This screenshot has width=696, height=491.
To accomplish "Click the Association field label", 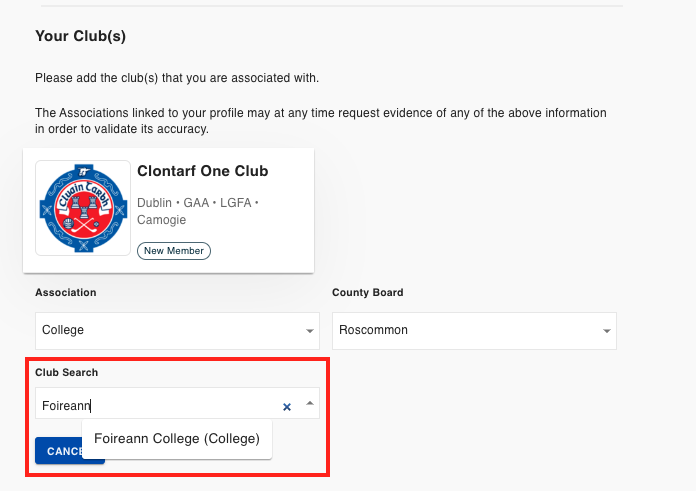I will coord(66,293).
